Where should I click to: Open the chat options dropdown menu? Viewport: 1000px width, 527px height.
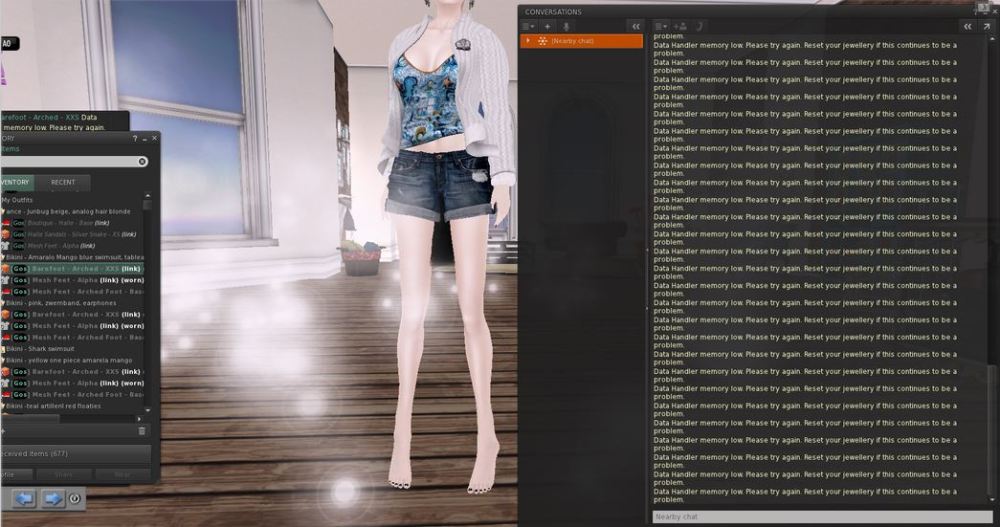661,26
